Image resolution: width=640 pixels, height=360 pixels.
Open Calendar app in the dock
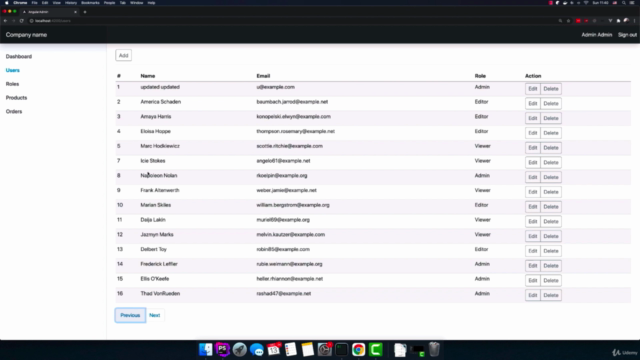pos(274,349)
